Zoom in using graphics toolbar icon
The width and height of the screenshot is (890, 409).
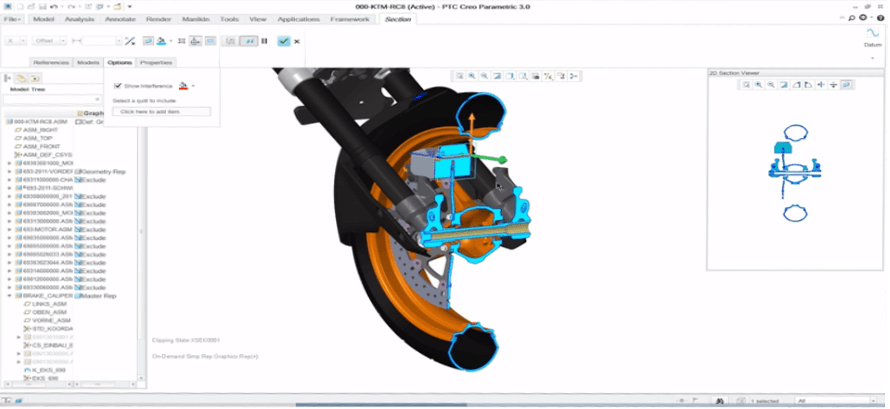tap(472, 76)
